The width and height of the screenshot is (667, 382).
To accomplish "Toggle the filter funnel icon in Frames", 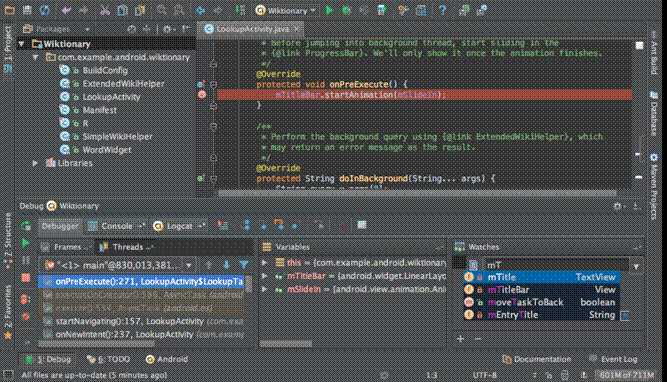I will click(244, 265).
